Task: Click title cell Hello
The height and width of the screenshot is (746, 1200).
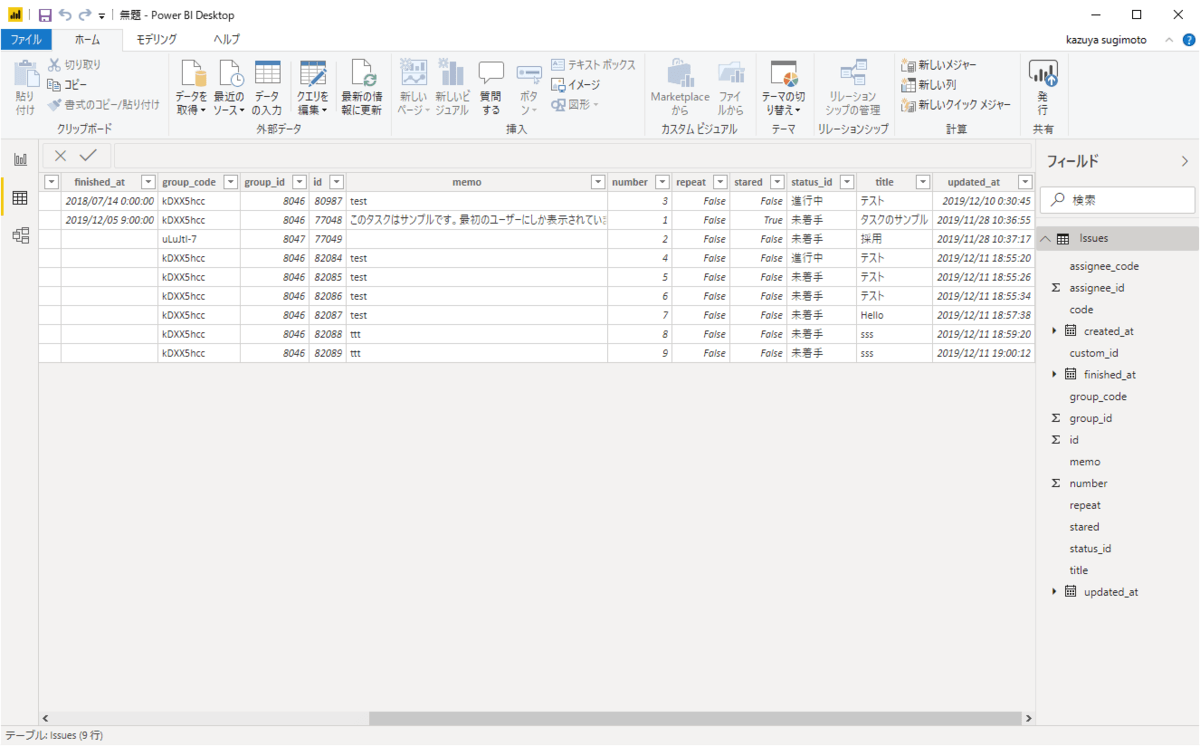Action: [x=894, y=315]
